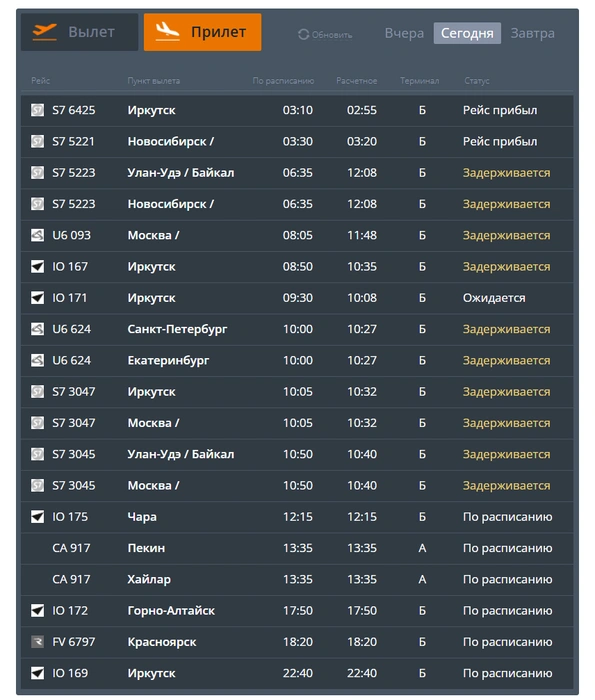Select flight number S7 5221
This screenshot has height=700, width=595.
tap(74, 141)
